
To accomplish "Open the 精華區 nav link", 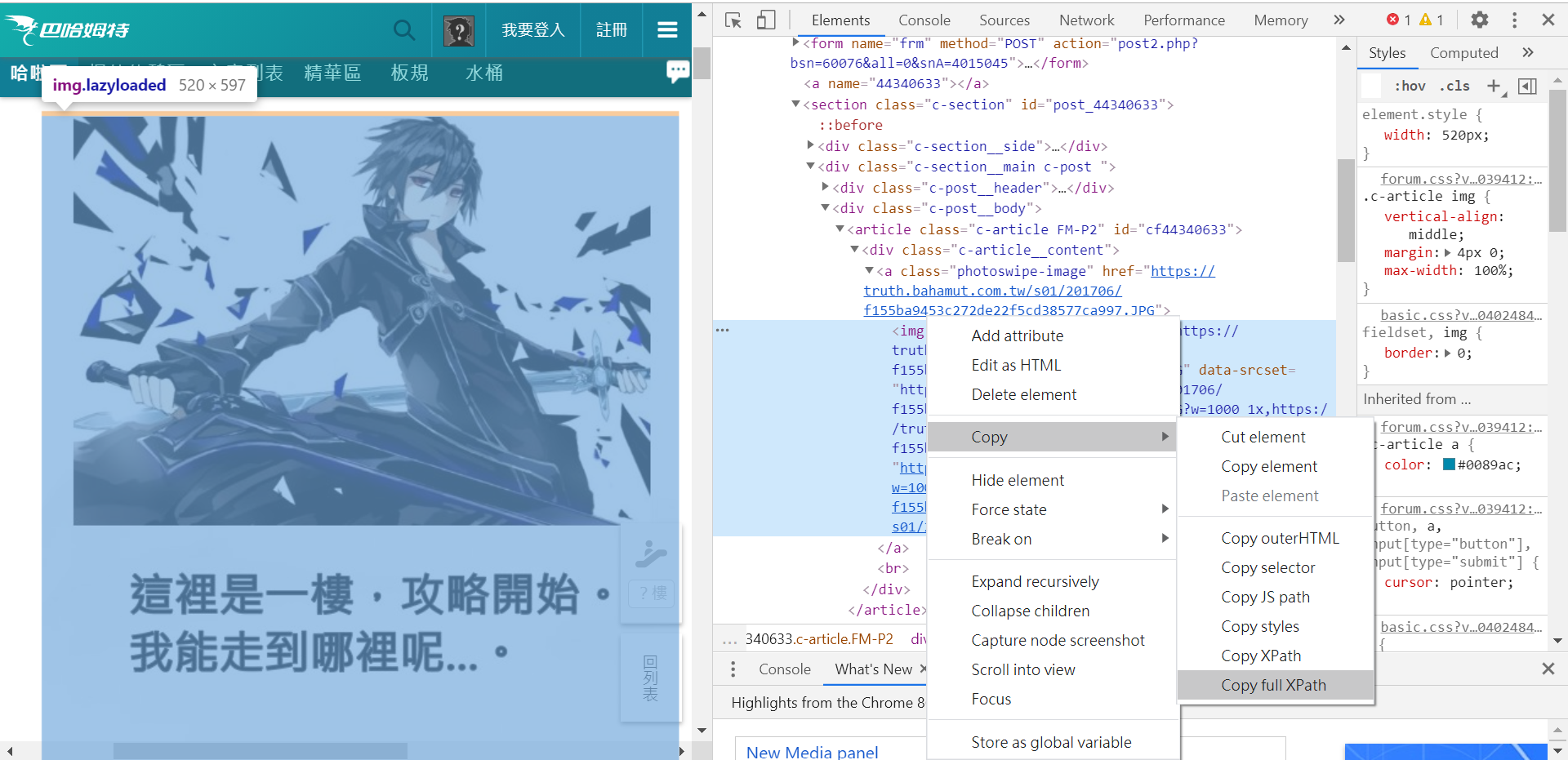I will click(332, 73).
